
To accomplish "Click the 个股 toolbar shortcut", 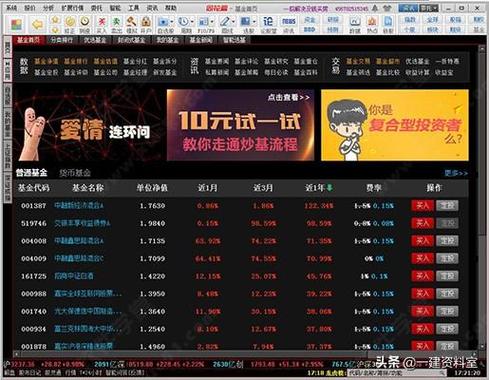I will 410,29.
